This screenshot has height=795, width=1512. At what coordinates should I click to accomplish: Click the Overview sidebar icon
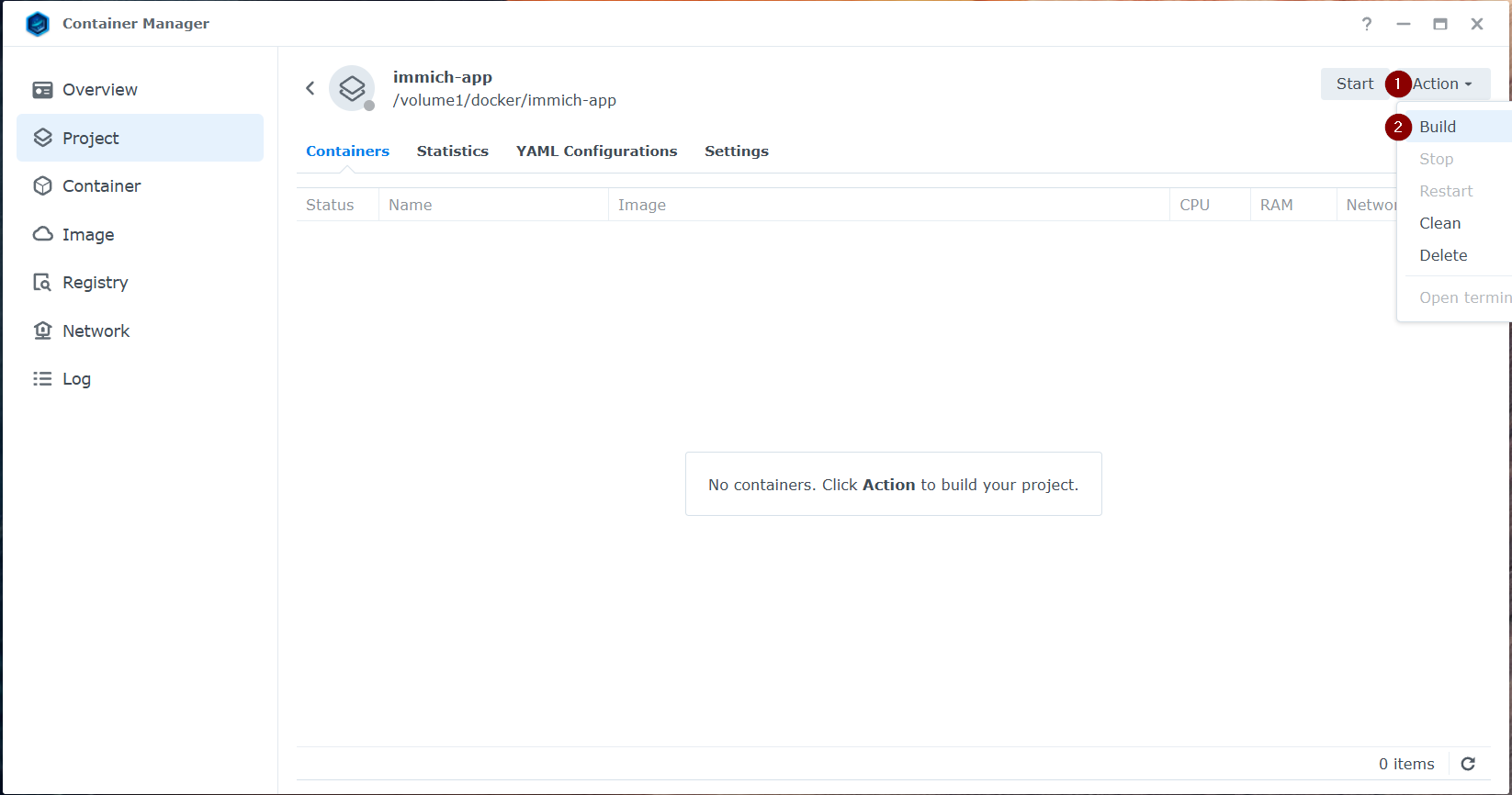42,90
